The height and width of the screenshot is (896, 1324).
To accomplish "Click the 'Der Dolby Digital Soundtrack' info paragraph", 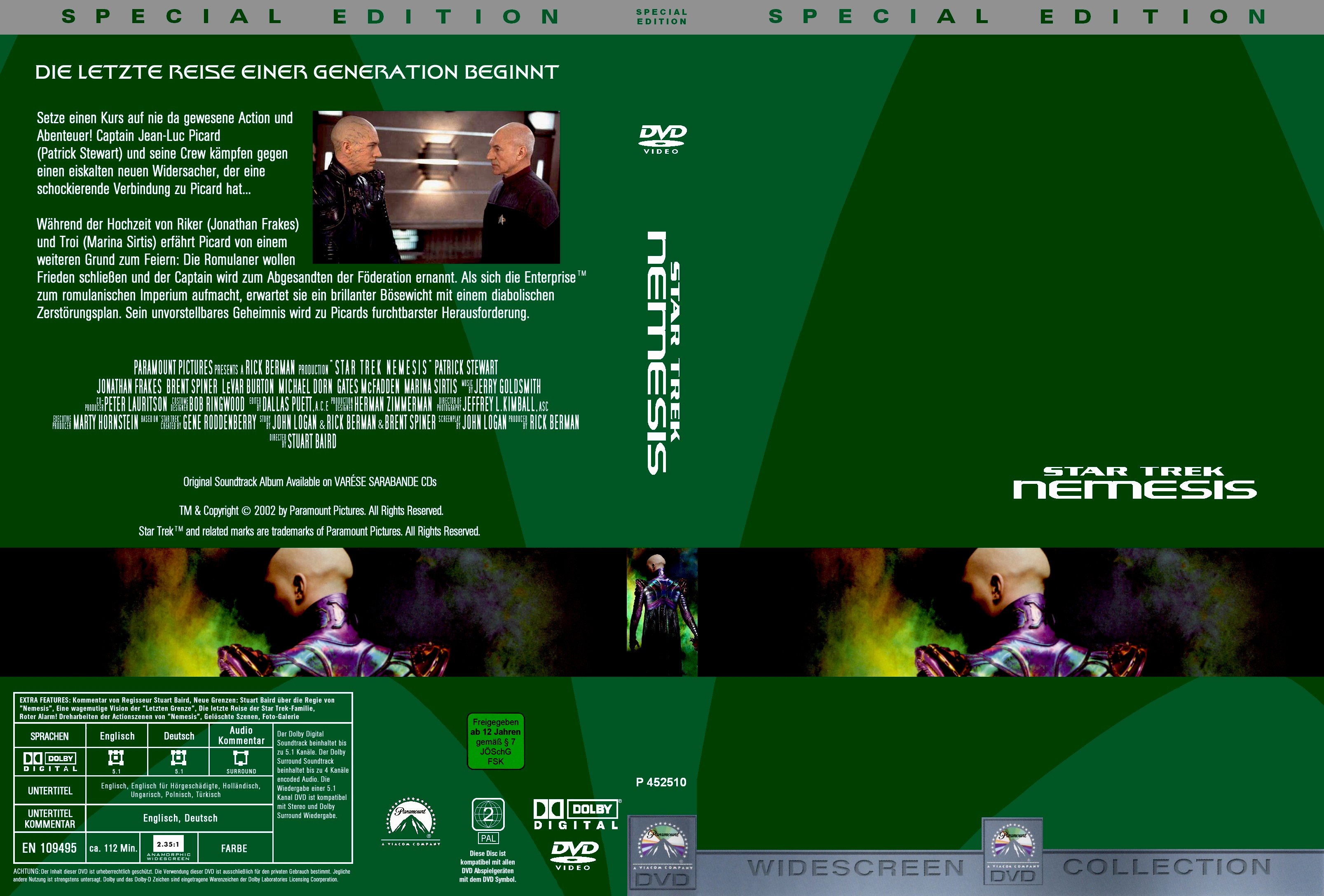I will tap(313, 774).
